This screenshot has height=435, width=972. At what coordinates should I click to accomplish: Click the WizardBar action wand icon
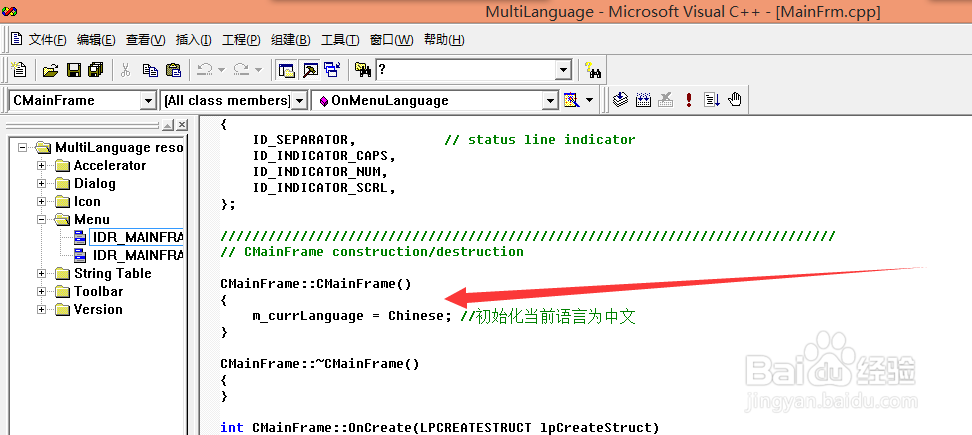(x=571, y=100)
